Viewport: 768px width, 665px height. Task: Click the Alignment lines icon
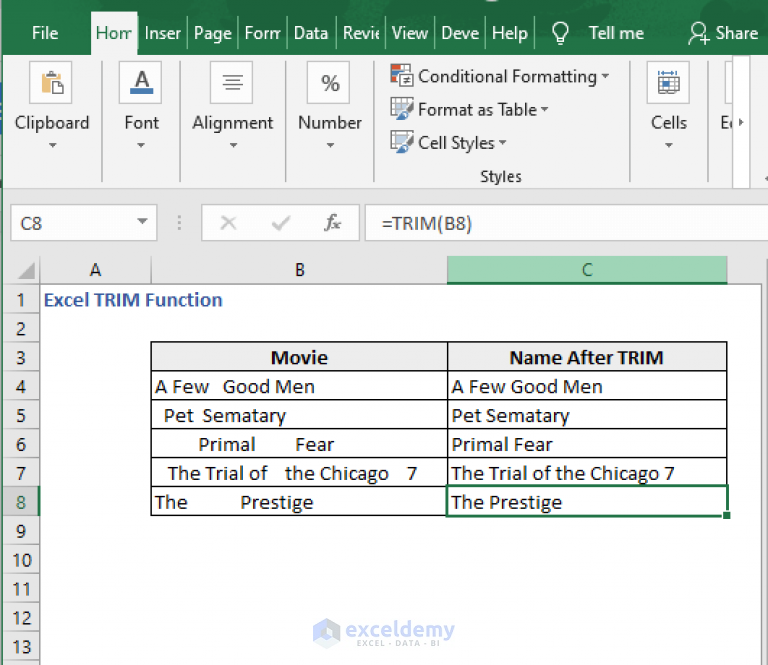click(x=232, y=82)
